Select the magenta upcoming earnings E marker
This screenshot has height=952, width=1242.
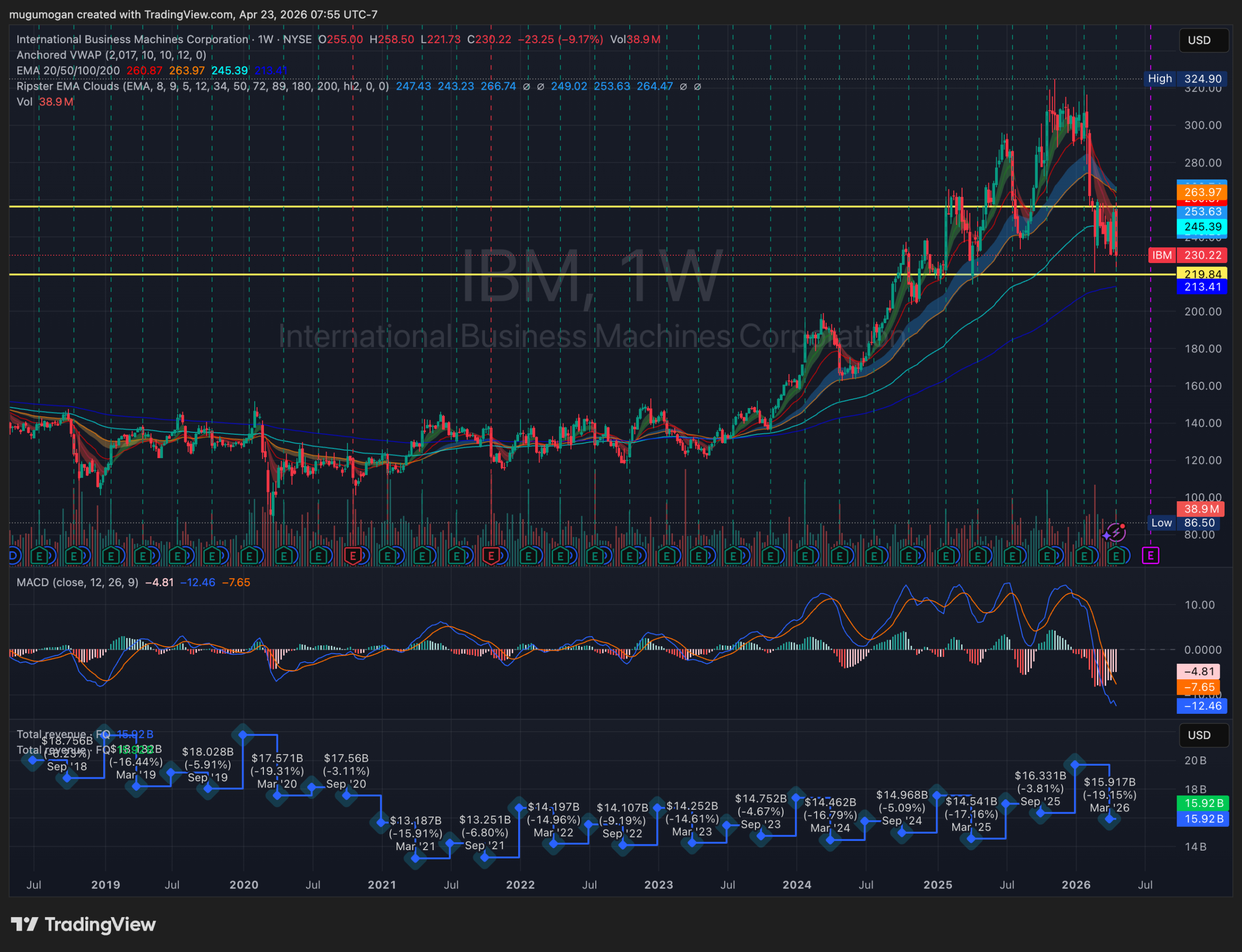(1151, 557)
